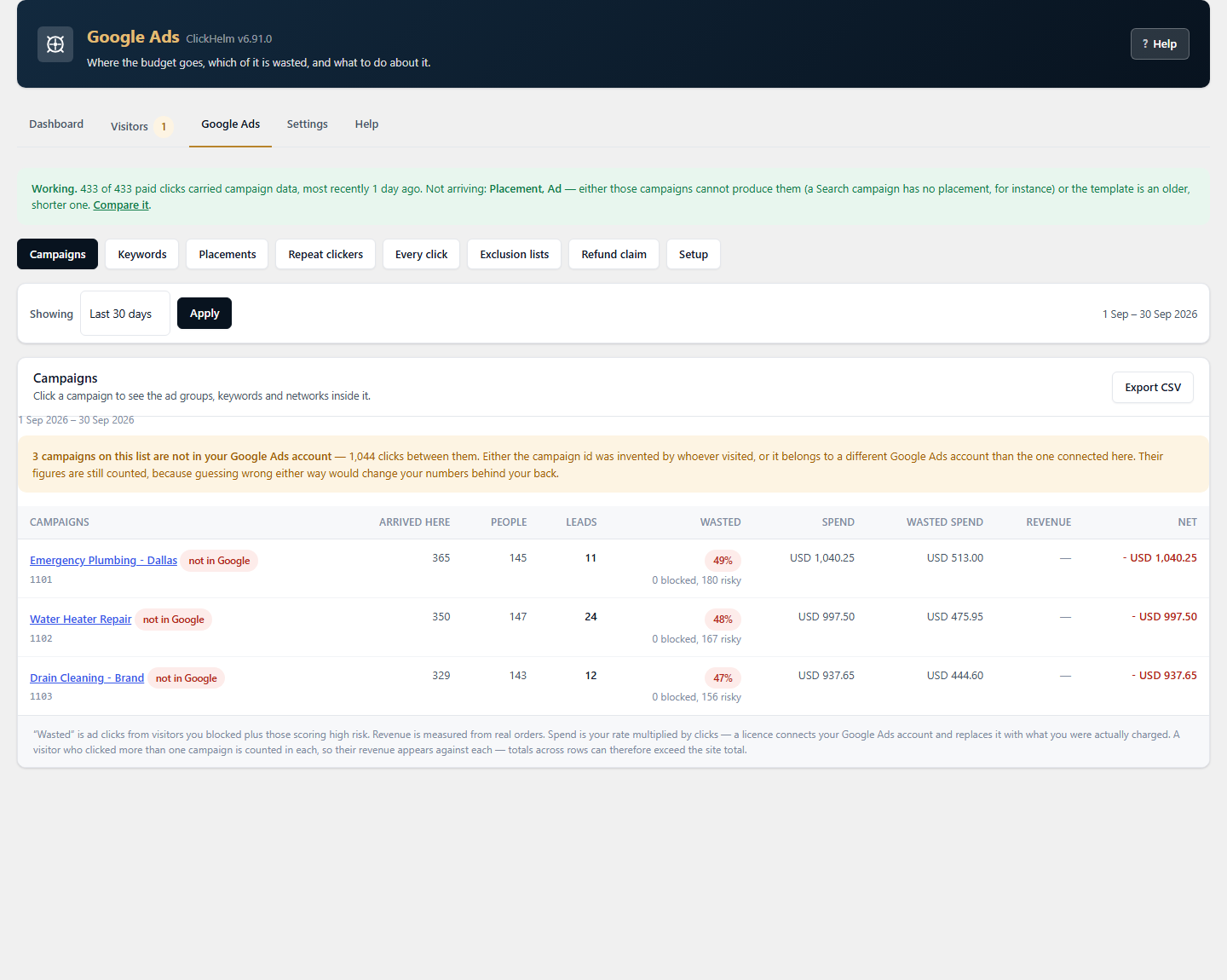The image size is (1227, 980).
Task: Click the 47% wasted badge
Action: click(723, 678)
